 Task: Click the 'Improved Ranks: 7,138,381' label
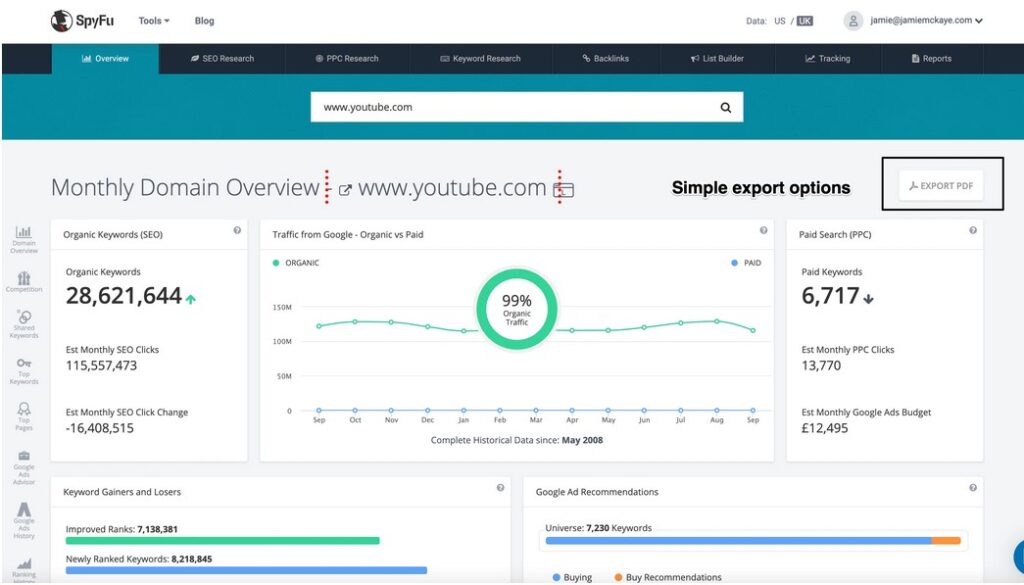pyautogui.click(x=121, y=529)
